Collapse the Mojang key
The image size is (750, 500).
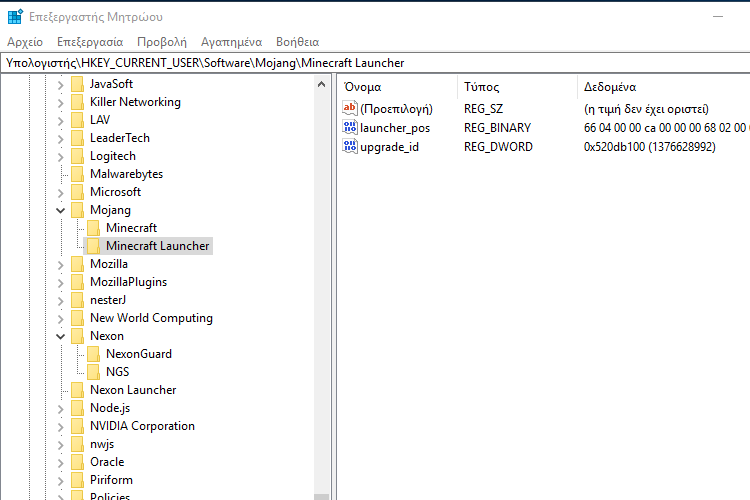[x=60, y=211]
